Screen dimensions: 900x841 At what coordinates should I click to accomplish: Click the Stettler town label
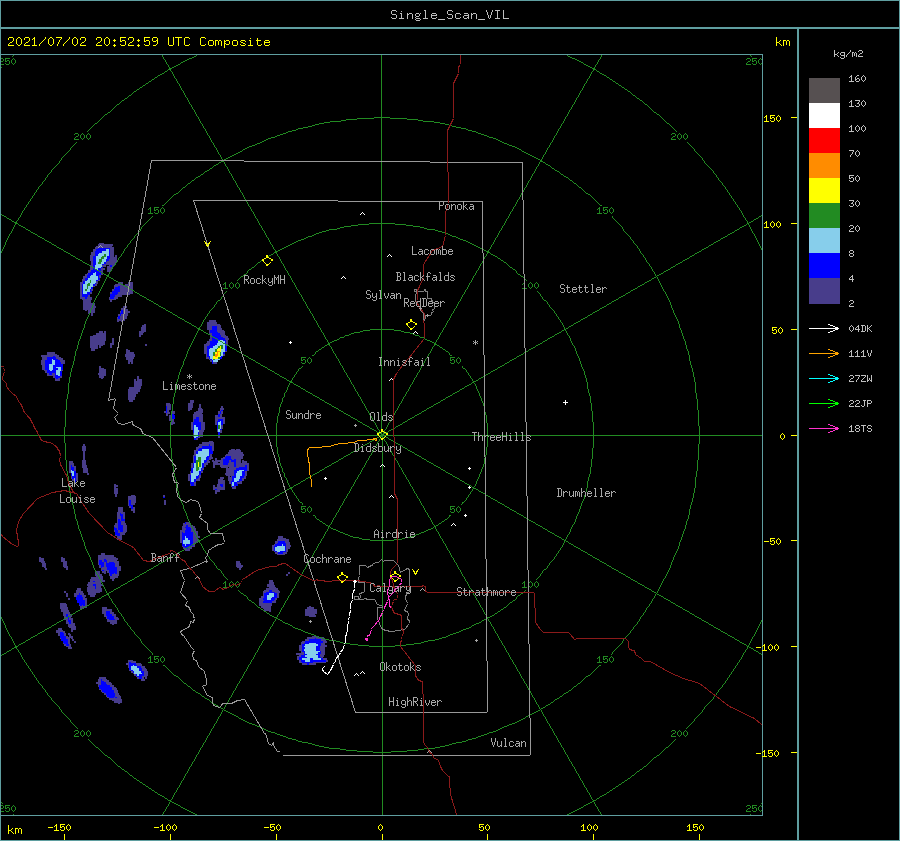click(583, 289)
